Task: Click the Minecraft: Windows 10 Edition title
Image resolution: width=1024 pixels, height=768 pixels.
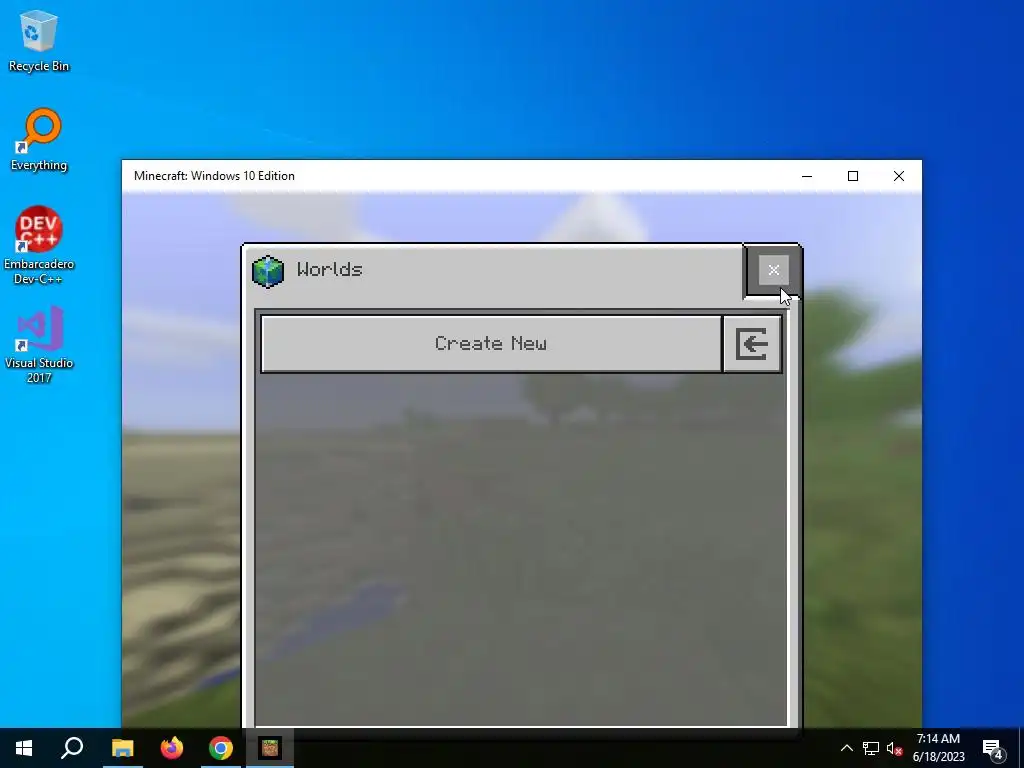Action: (214, 176)
